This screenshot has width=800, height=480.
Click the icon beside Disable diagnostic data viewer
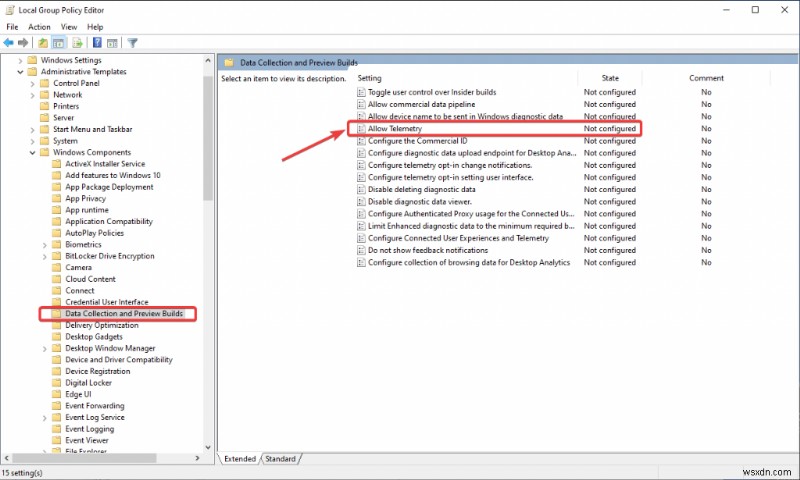[x=361, y=201]
